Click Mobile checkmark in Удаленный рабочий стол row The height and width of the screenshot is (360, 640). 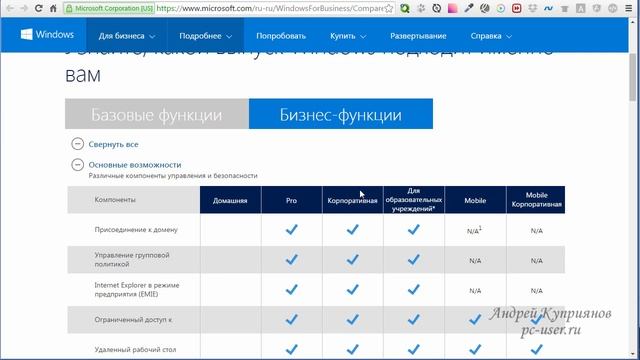tap(475, 349)
